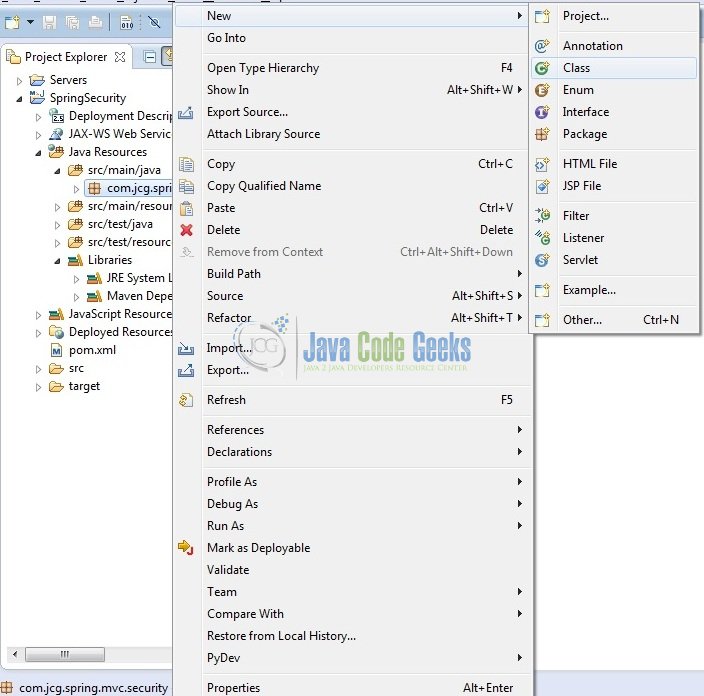Choose Other... in New submenu

point(614,320)
